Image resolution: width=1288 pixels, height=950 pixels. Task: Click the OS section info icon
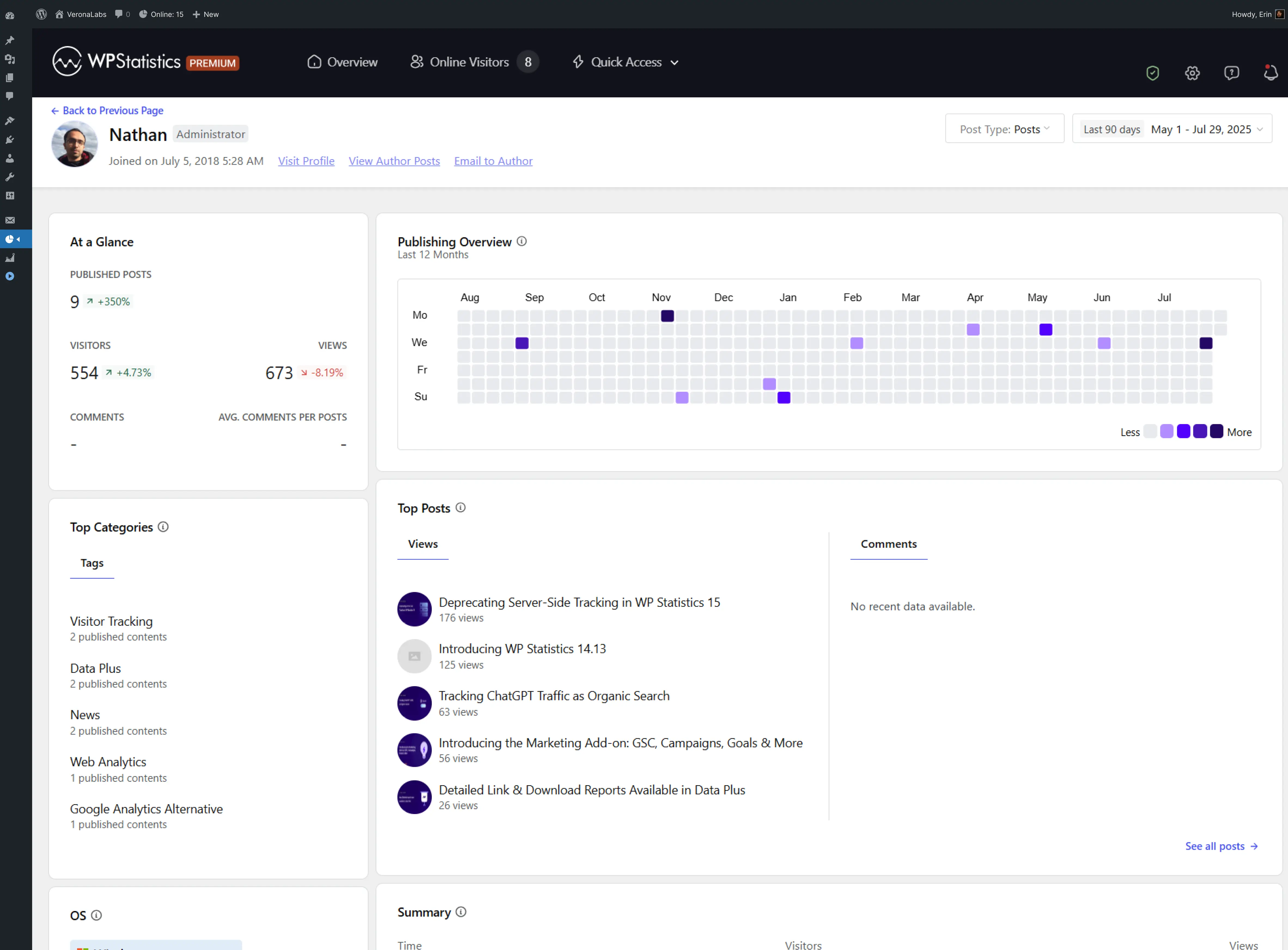click(96, 915)
